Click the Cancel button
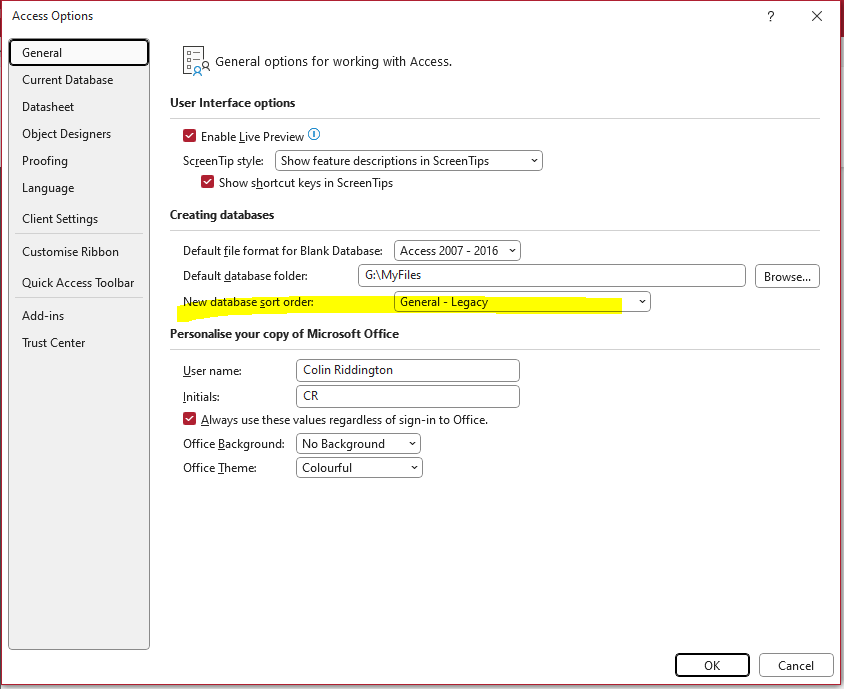Image resolution: width=844 pixels, height=689 pixels. pos(796,665)
